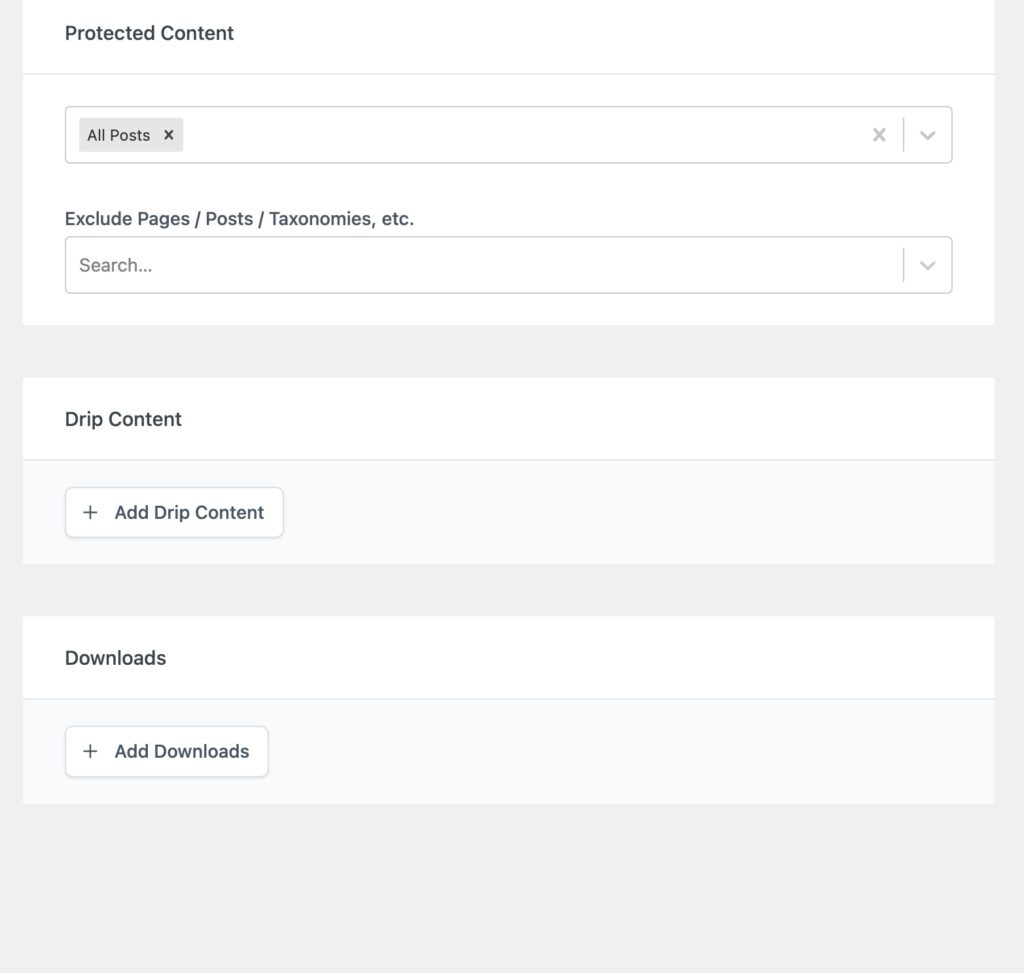Screen dimensions: 1024x973
Task: Click the Add Downloads button
Action: (x=167, y=752)
